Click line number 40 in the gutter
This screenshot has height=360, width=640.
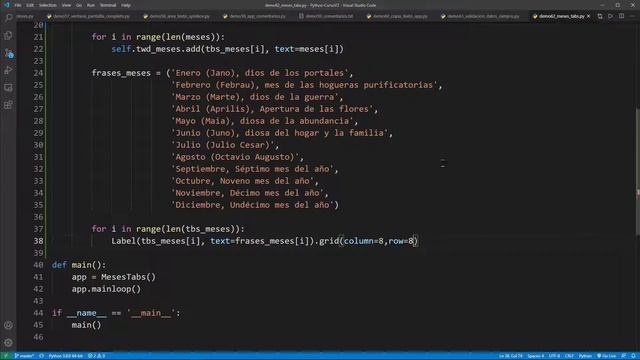tap(38, 265)
